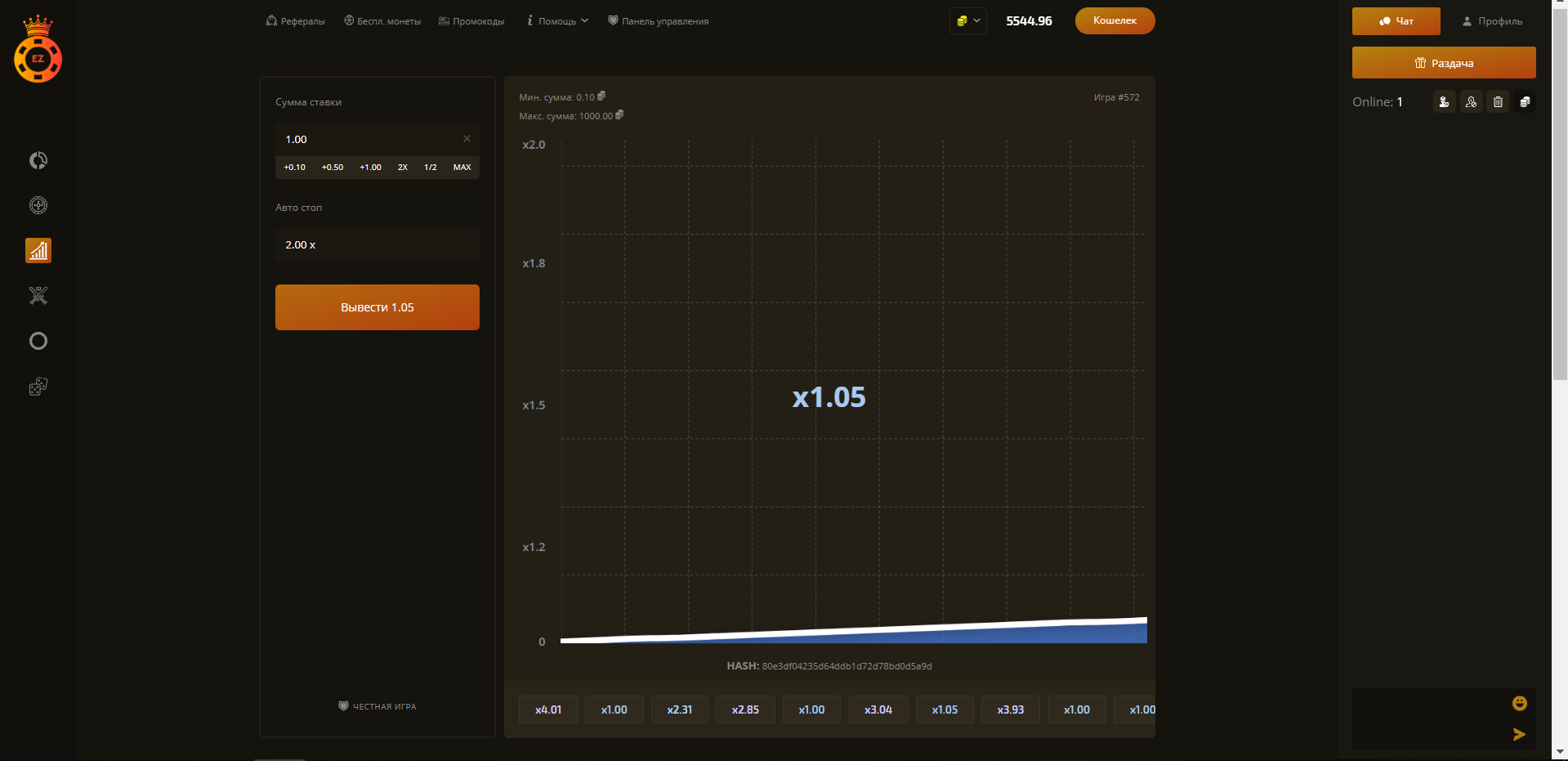Send chat message with arrow icon
The height and width of the screenshot is (761, 1568).
(1519, 734)
